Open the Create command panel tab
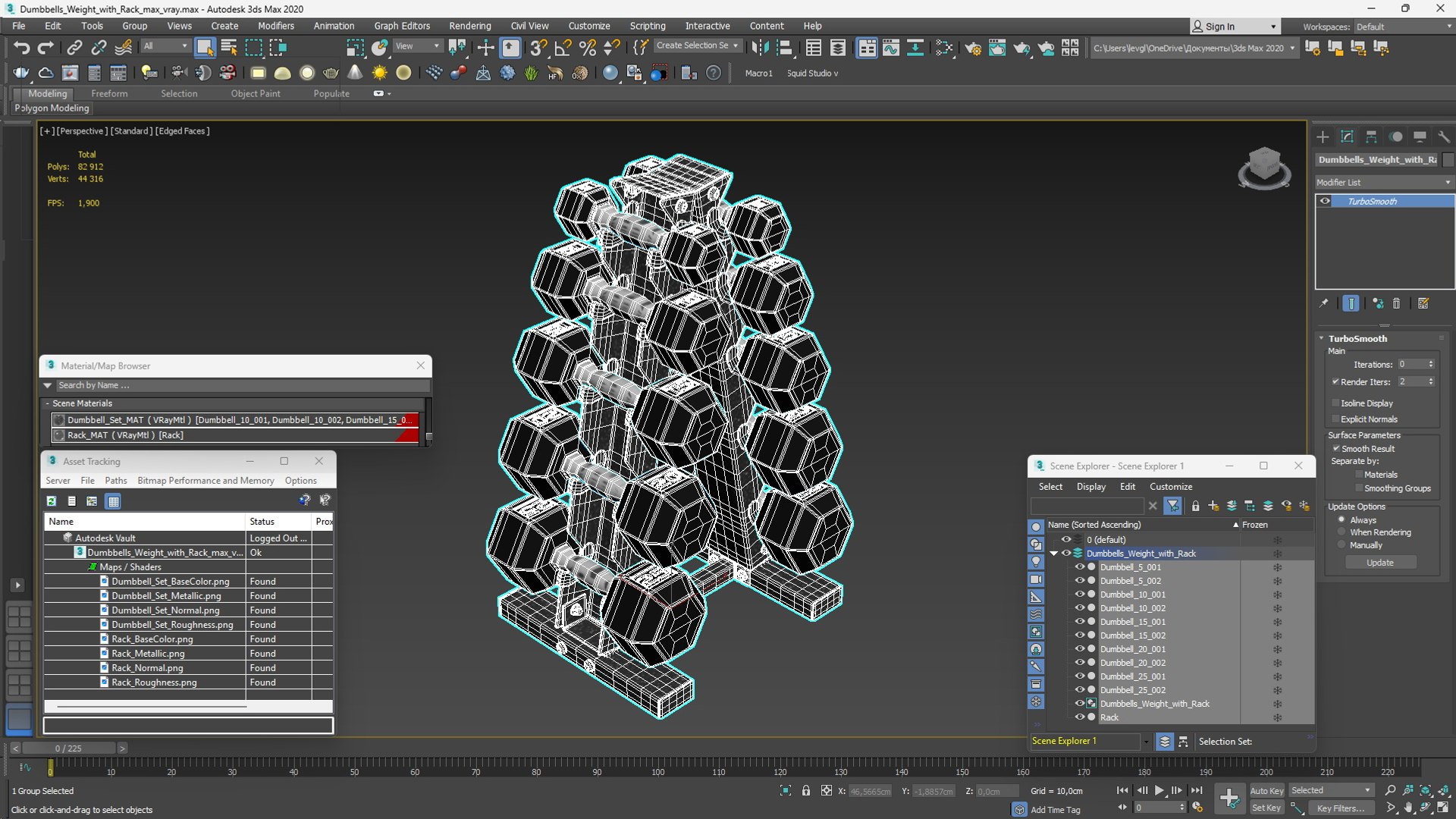This screenshot has height=819, width=1456. (x=1323, y=136)
